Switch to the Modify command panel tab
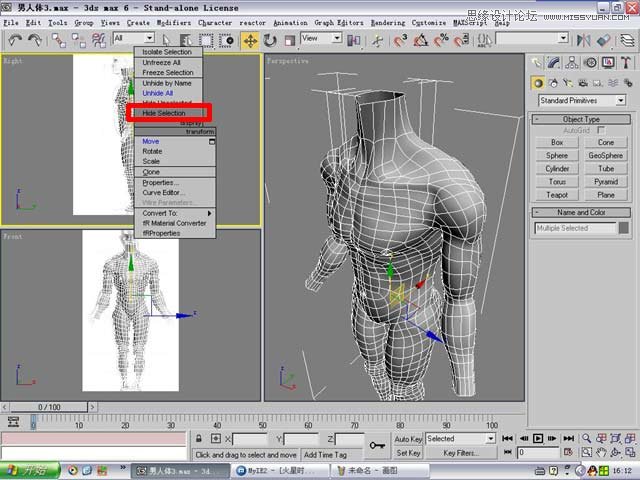Screen dimensions: 640x480 pos(554,62)
